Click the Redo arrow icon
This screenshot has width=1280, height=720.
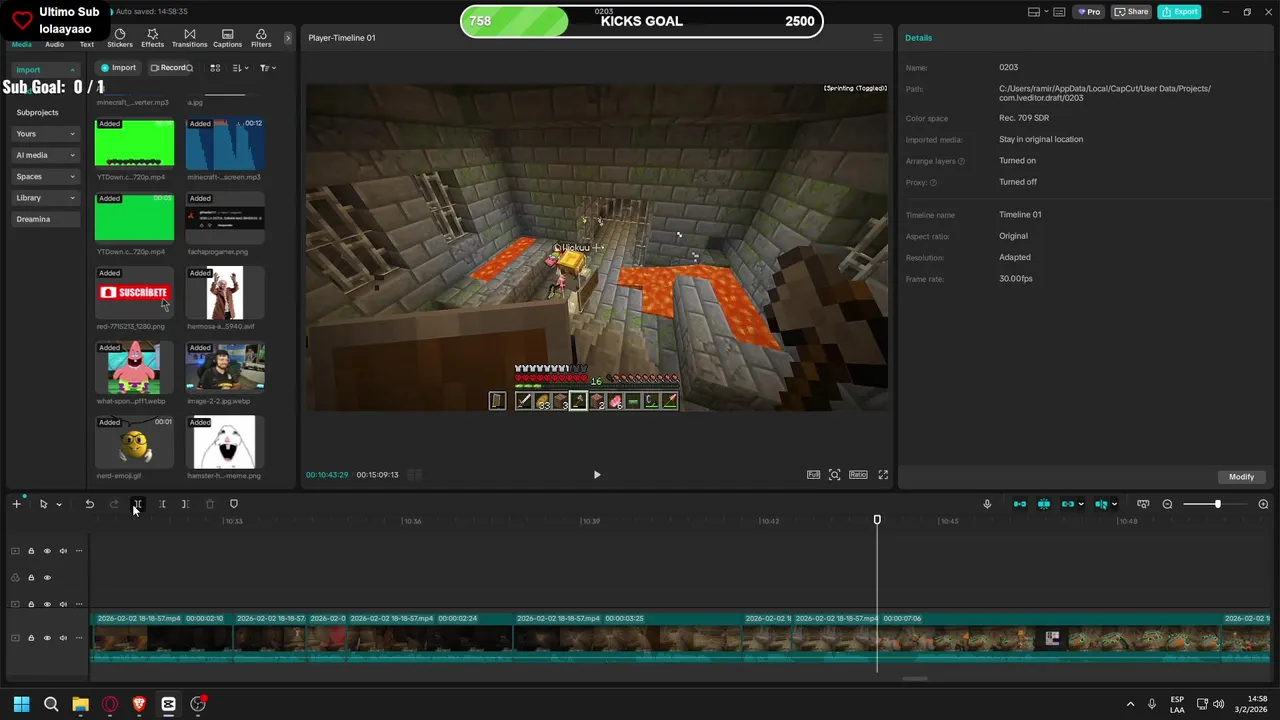pos(114,504)
